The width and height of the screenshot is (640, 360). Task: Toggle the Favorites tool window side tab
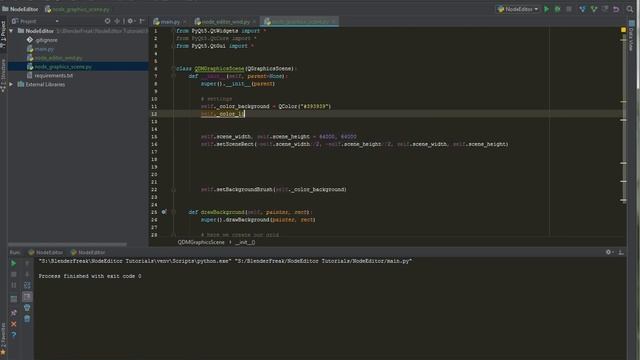pyautogui.click(x=3, y=339)
